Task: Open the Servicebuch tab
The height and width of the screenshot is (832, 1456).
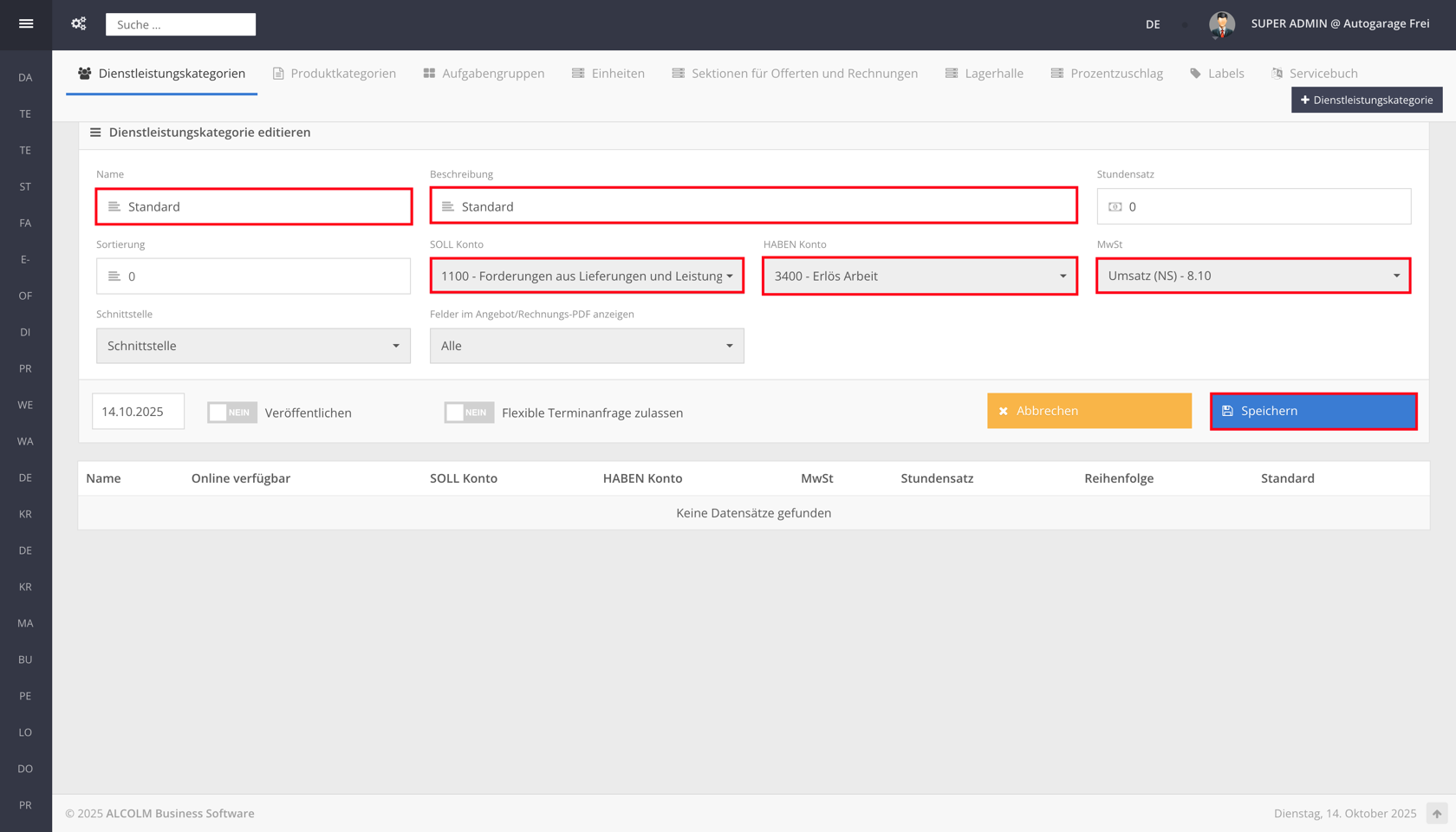Action: (1315, 74)
